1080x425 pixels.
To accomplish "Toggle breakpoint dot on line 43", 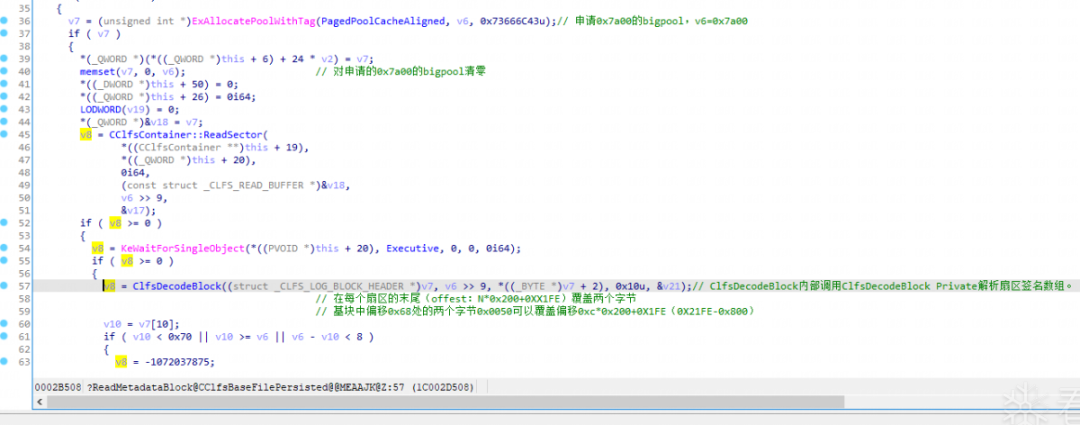I will click(6, 110).
